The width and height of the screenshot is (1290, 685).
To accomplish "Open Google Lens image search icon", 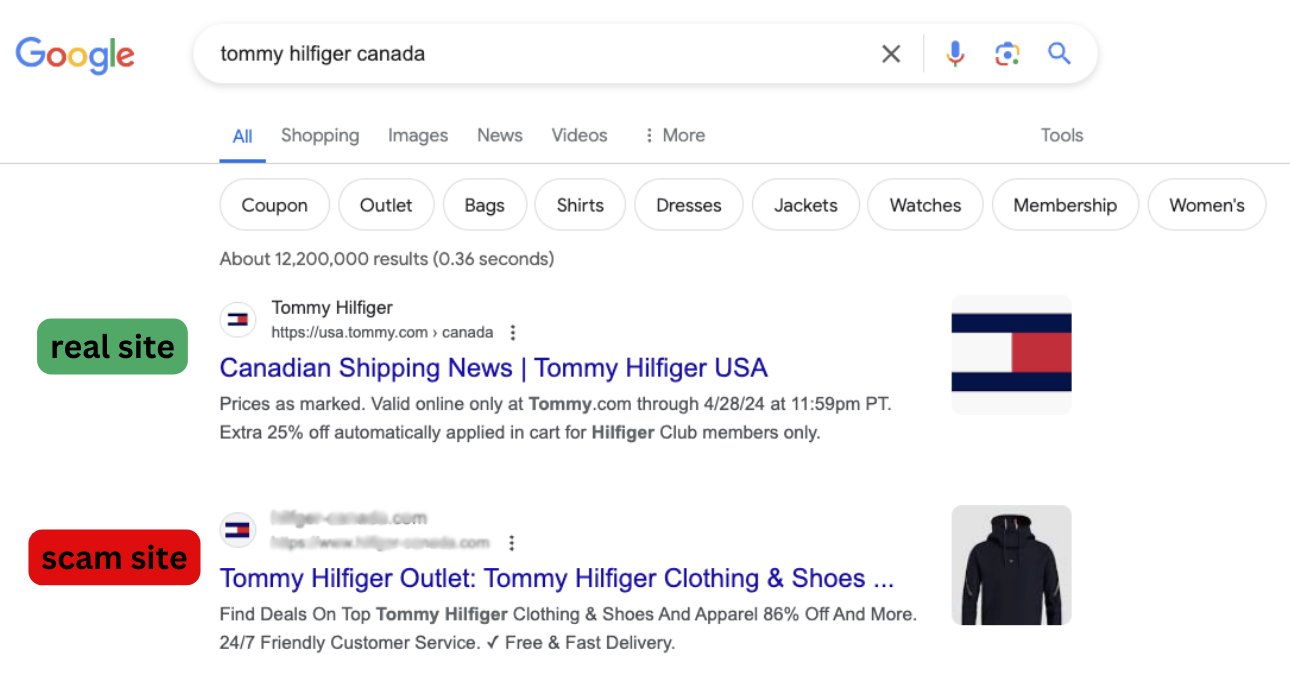I will [1007, 54].
